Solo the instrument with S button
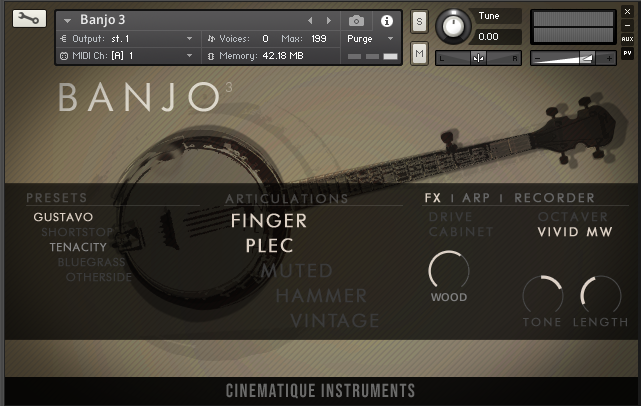The image size is (641, 406). pos(419,21)
